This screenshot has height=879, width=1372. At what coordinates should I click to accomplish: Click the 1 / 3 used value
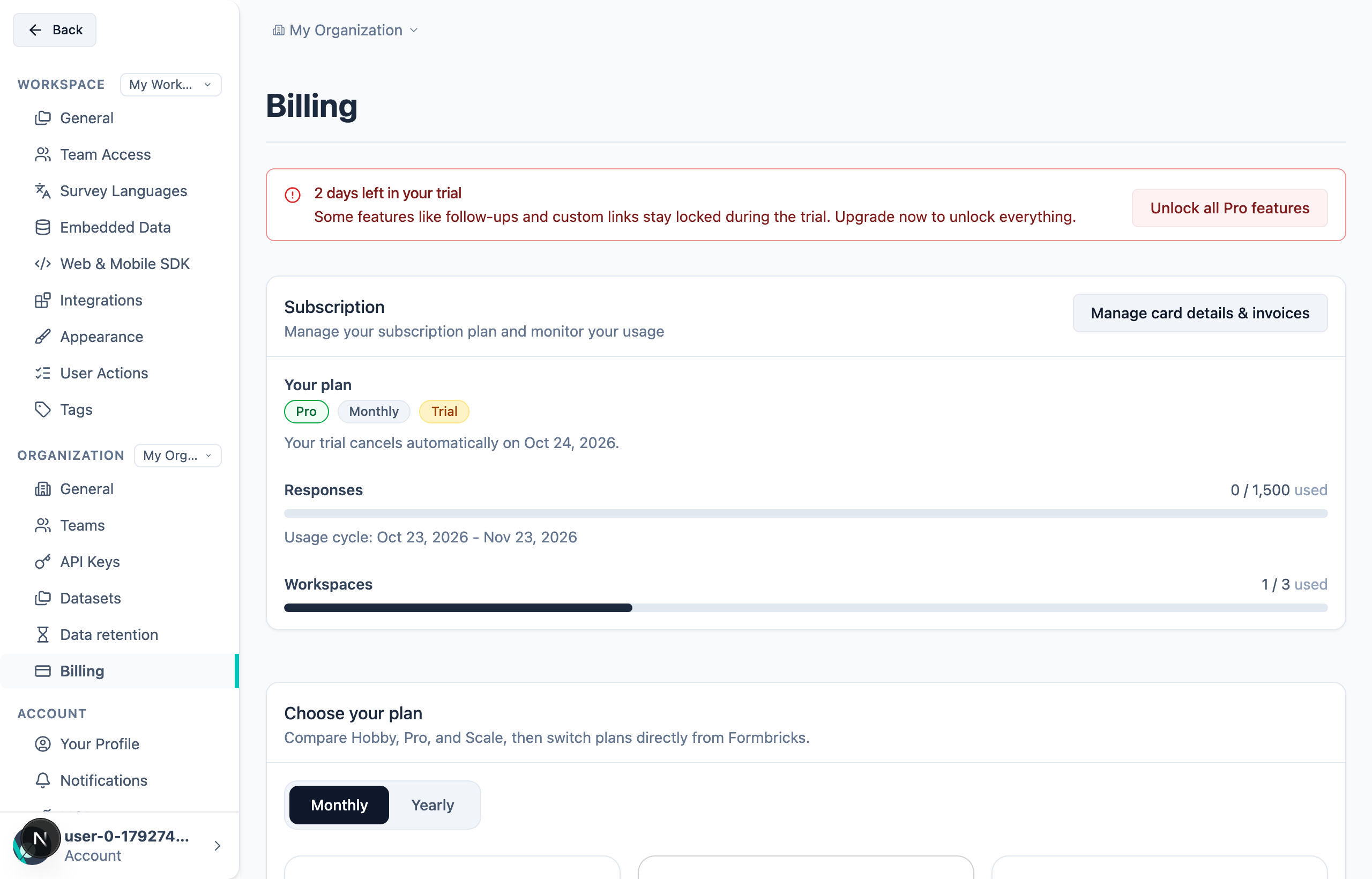tap(1294, 584)
